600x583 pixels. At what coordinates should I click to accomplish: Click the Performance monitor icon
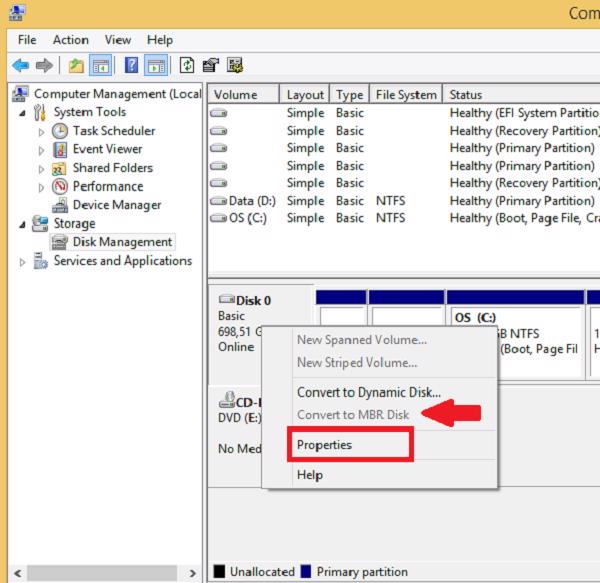coord(60,186)
